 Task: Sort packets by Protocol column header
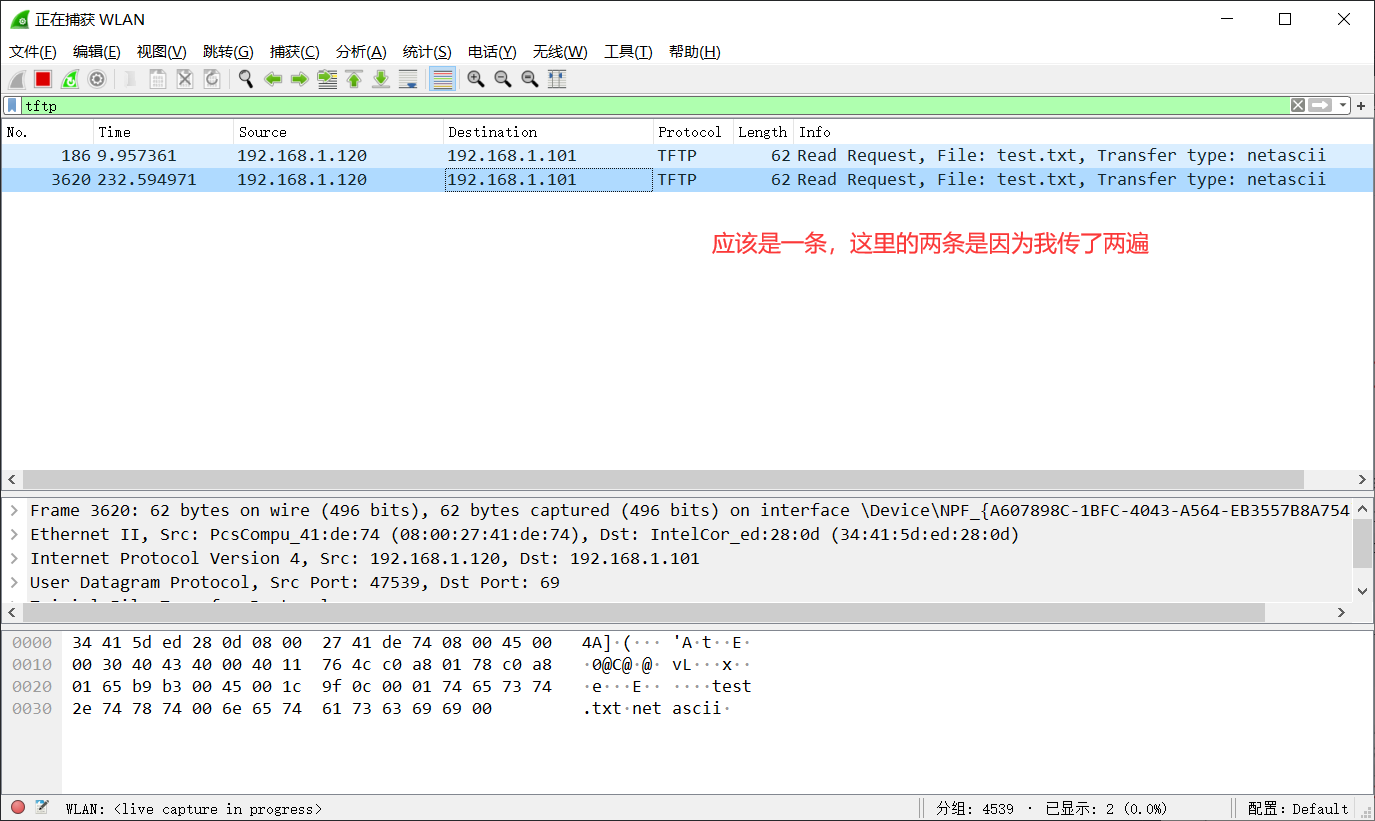point(689,132)
